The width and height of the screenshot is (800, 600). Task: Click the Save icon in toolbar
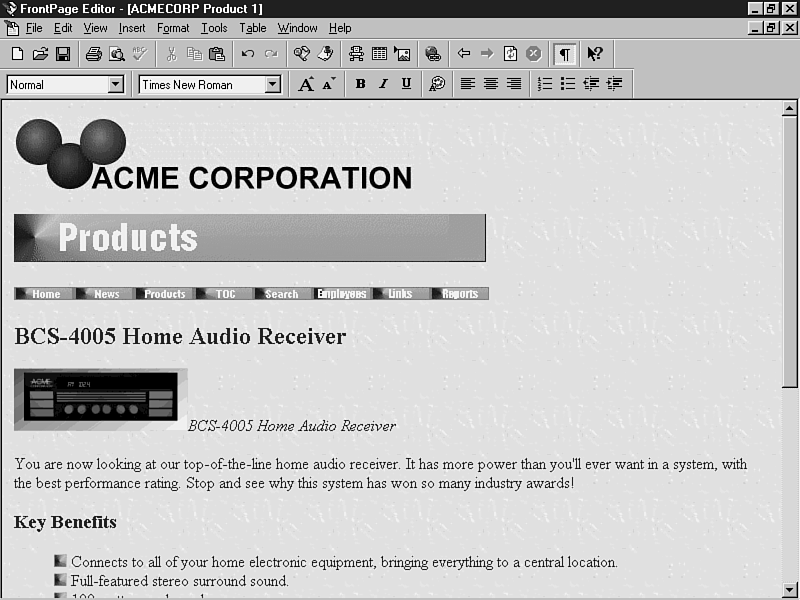[x=62, y=54]
